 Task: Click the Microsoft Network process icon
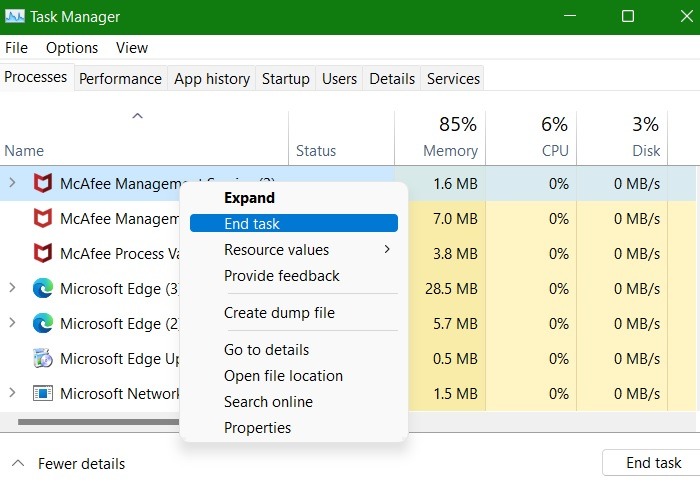point(43,393)
